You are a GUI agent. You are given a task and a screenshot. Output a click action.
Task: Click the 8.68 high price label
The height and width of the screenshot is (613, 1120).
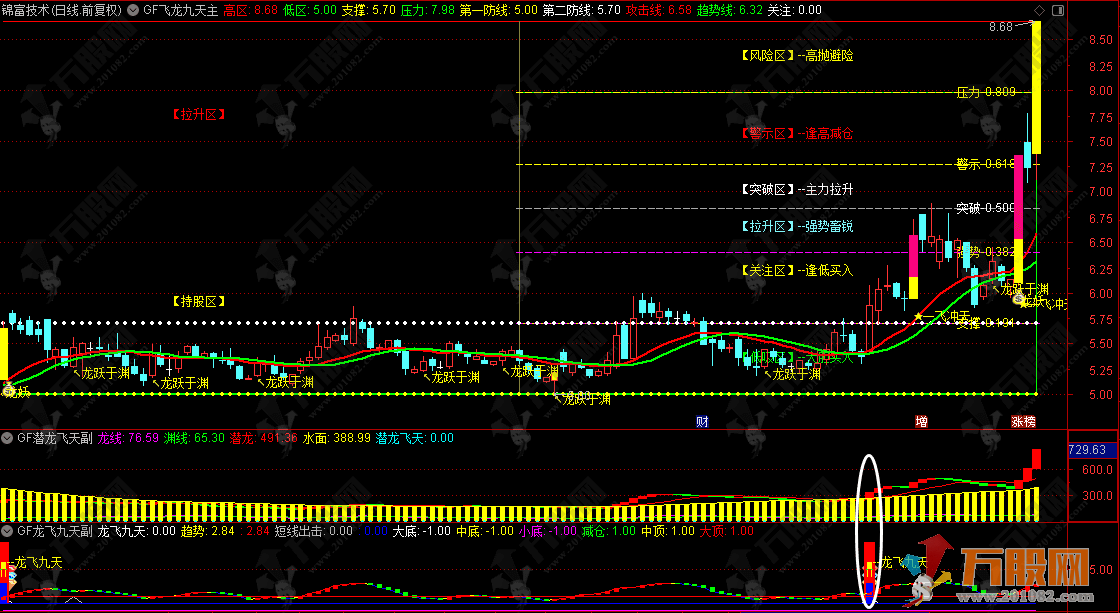(1000, 28)
